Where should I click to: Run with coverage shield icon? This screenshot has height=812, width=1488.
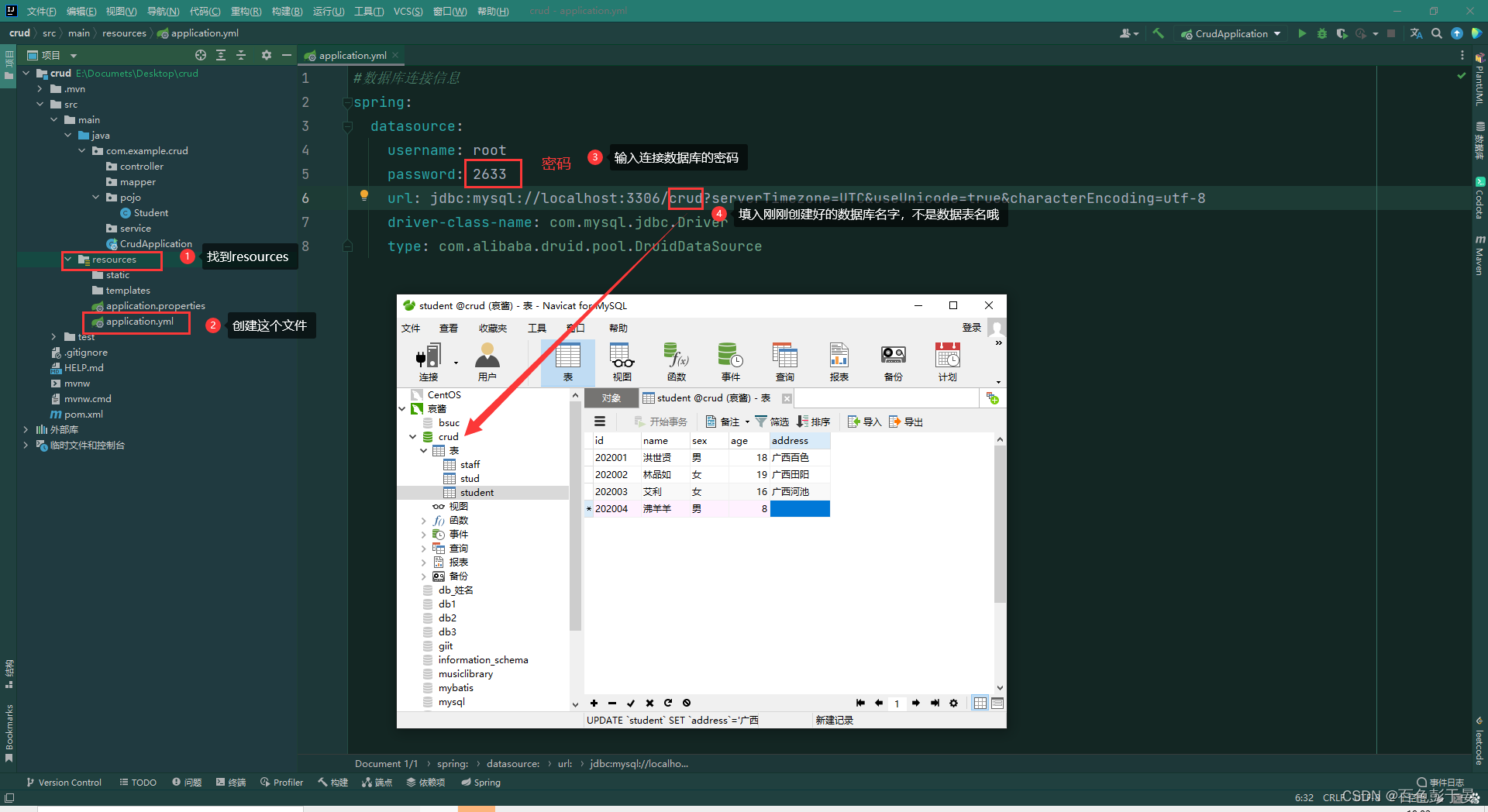[1342, 33]
